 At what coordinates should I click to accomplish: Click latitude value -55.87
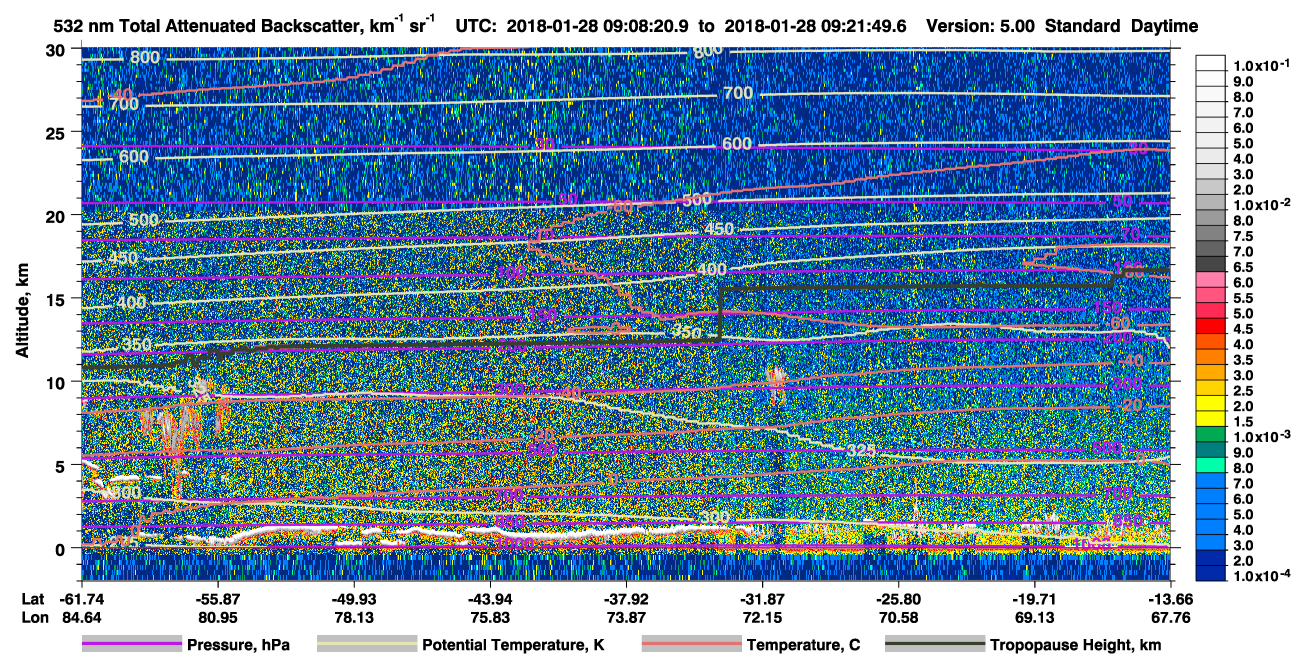pyautogui.click(x=217, y=599)
